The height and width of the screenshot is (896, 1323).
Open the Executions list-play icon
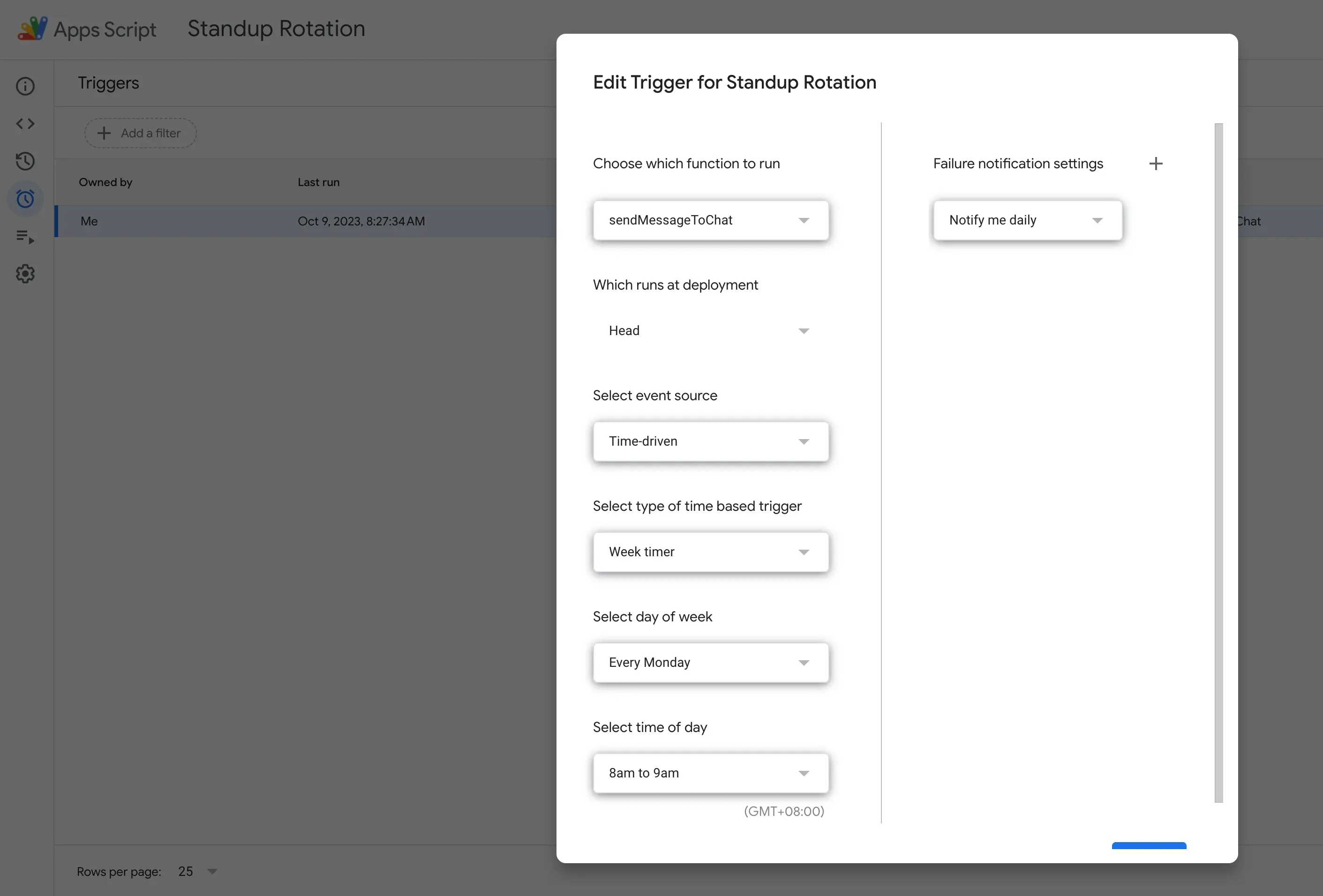[x=25, y=236]
